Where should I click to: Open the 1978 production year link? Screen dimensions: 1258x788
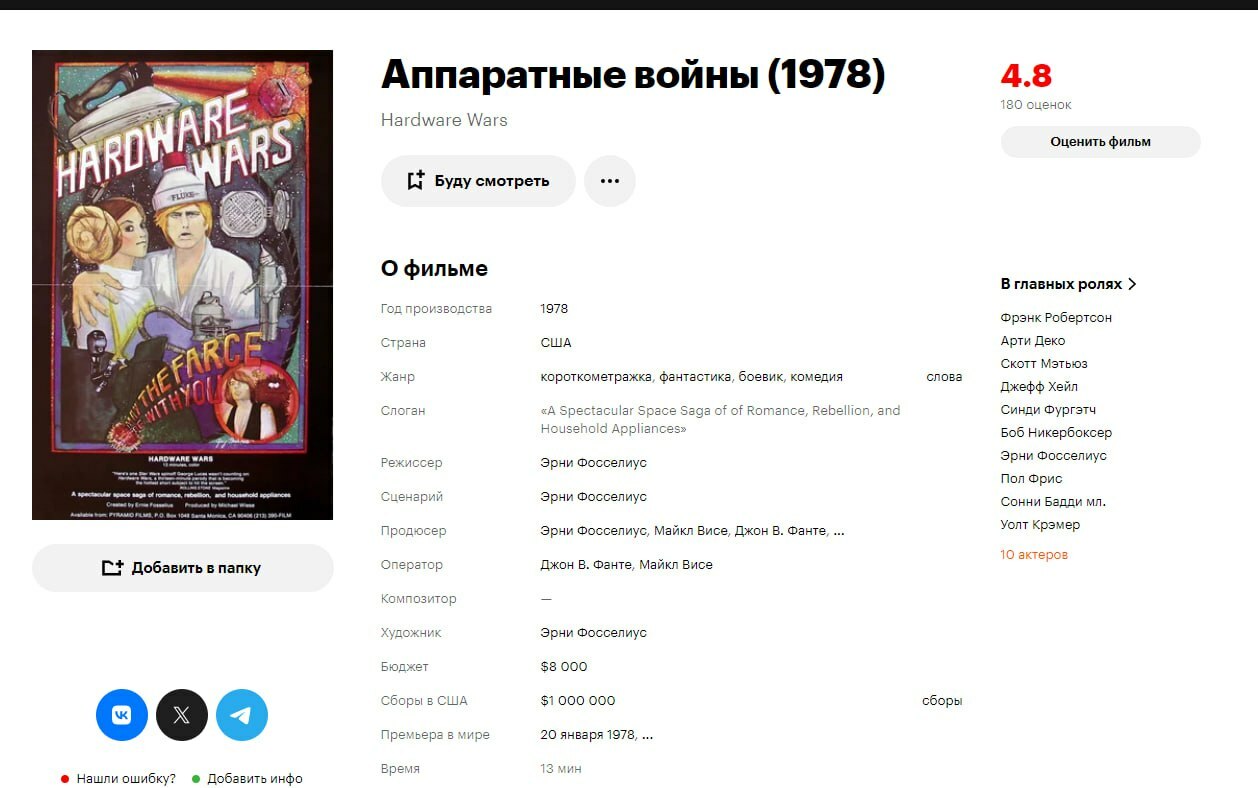click(x=554, y=309)
